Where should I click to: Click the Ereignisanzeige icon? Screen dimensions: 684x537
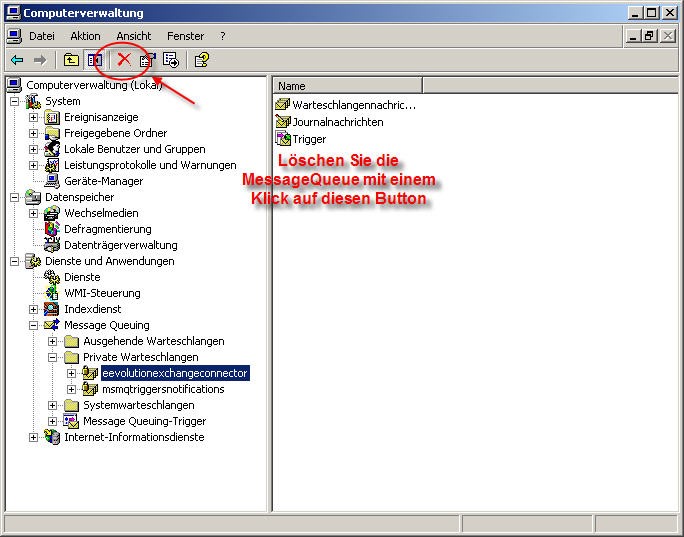(x=52, y=117)
